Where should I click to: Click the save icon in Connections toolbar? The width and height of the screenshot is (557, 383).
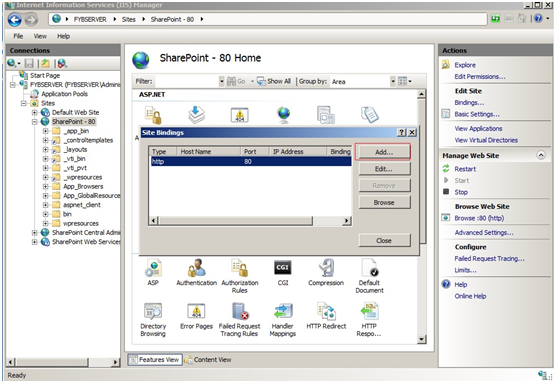click(x=29, y=64)
